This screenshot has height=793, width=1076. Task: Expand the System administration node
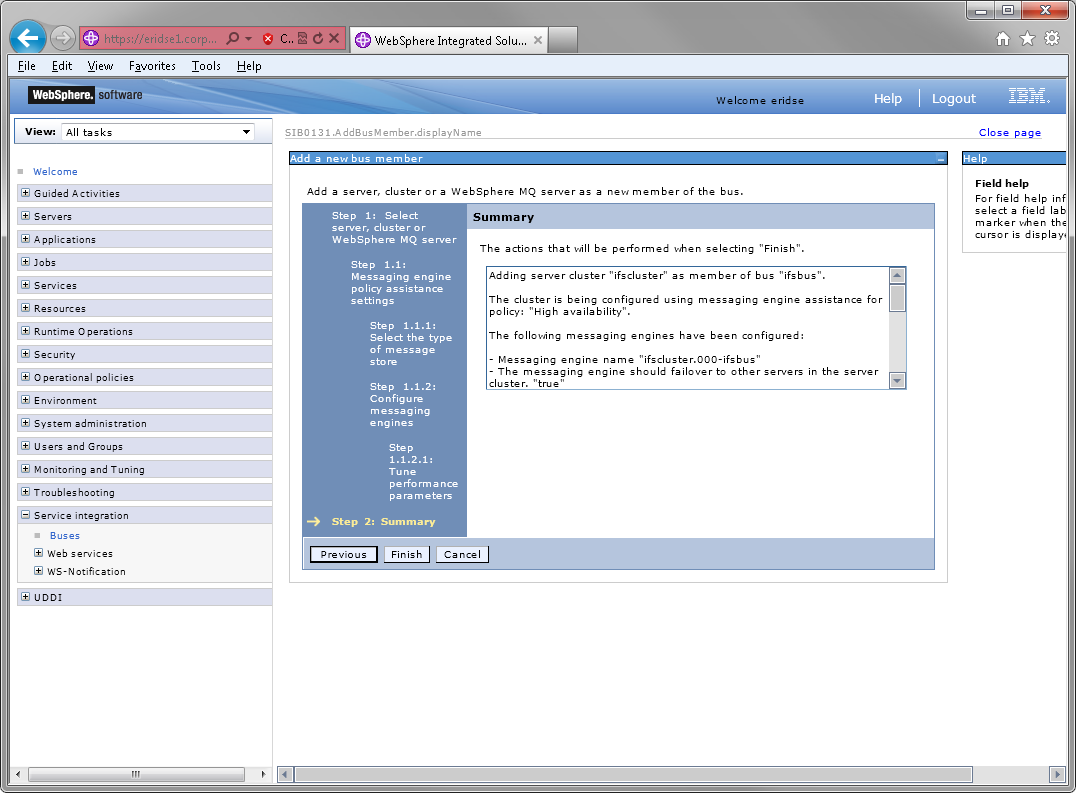click(25, 423)
